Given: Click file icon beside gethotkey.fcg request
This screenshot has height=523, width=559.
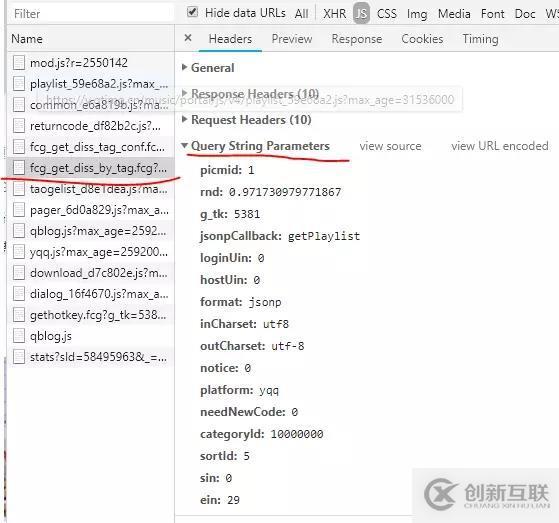Looking at the screenshot, I should coord(19,314).
